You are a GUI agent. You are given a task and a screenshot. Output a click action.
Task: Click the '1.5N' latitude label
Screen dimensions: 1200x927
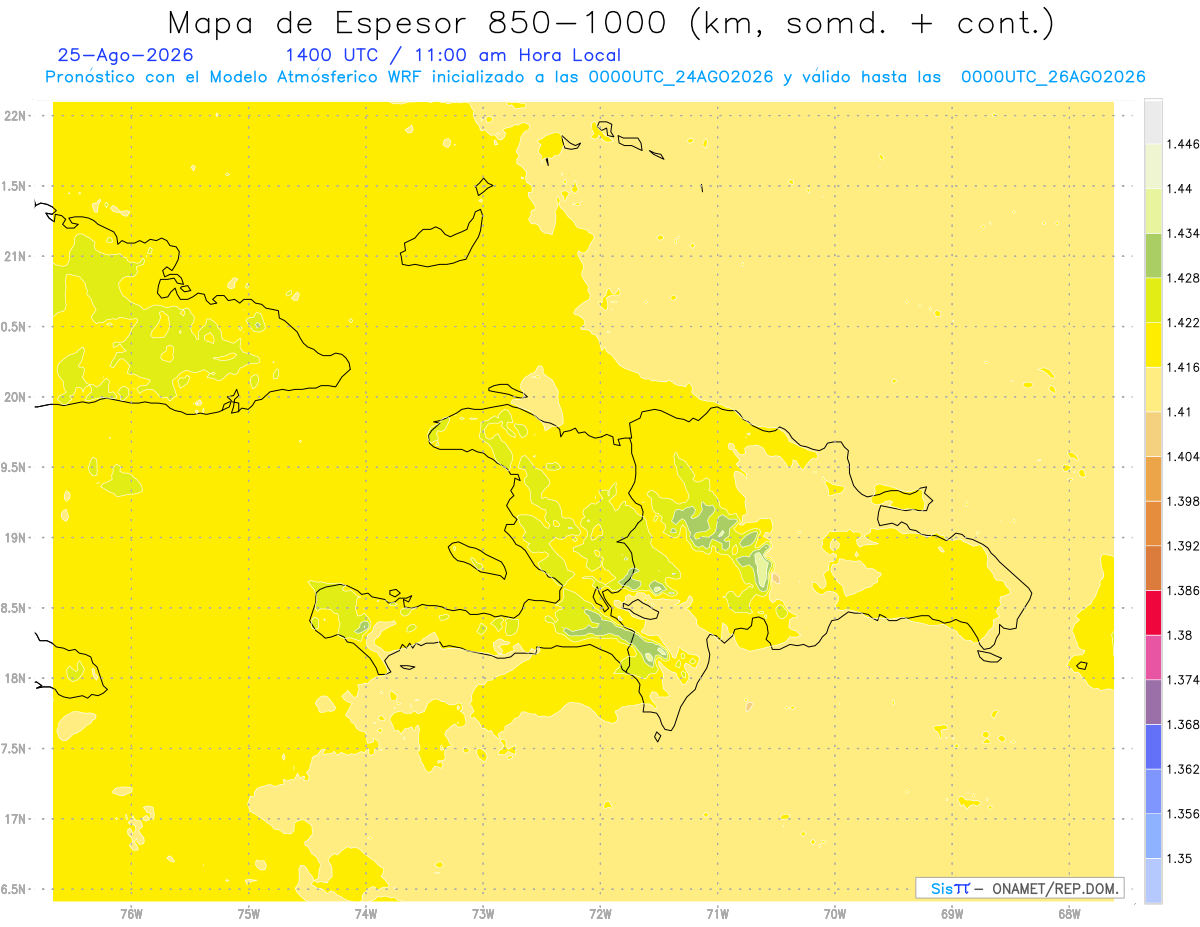(x=15, y=187)
